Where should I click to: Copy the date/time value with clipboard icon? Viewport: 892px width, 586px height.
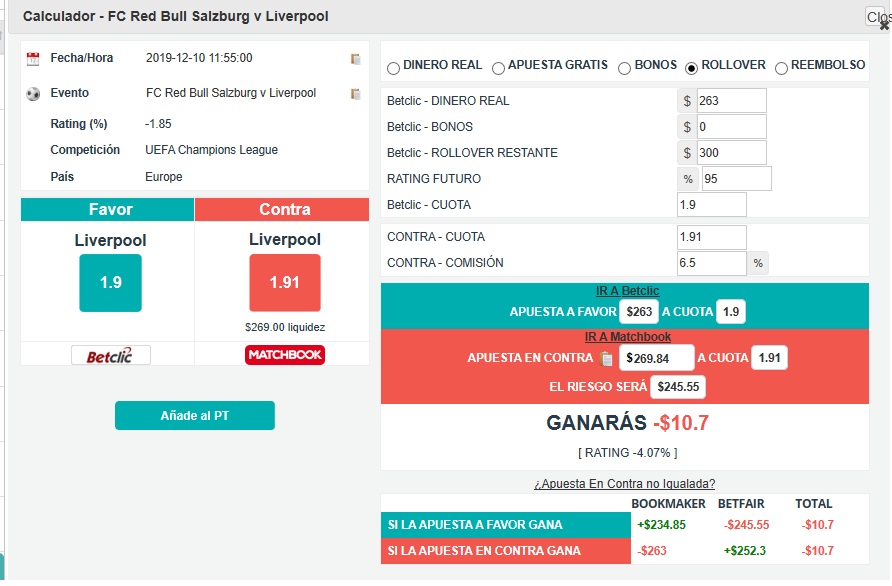pos(355,59)
